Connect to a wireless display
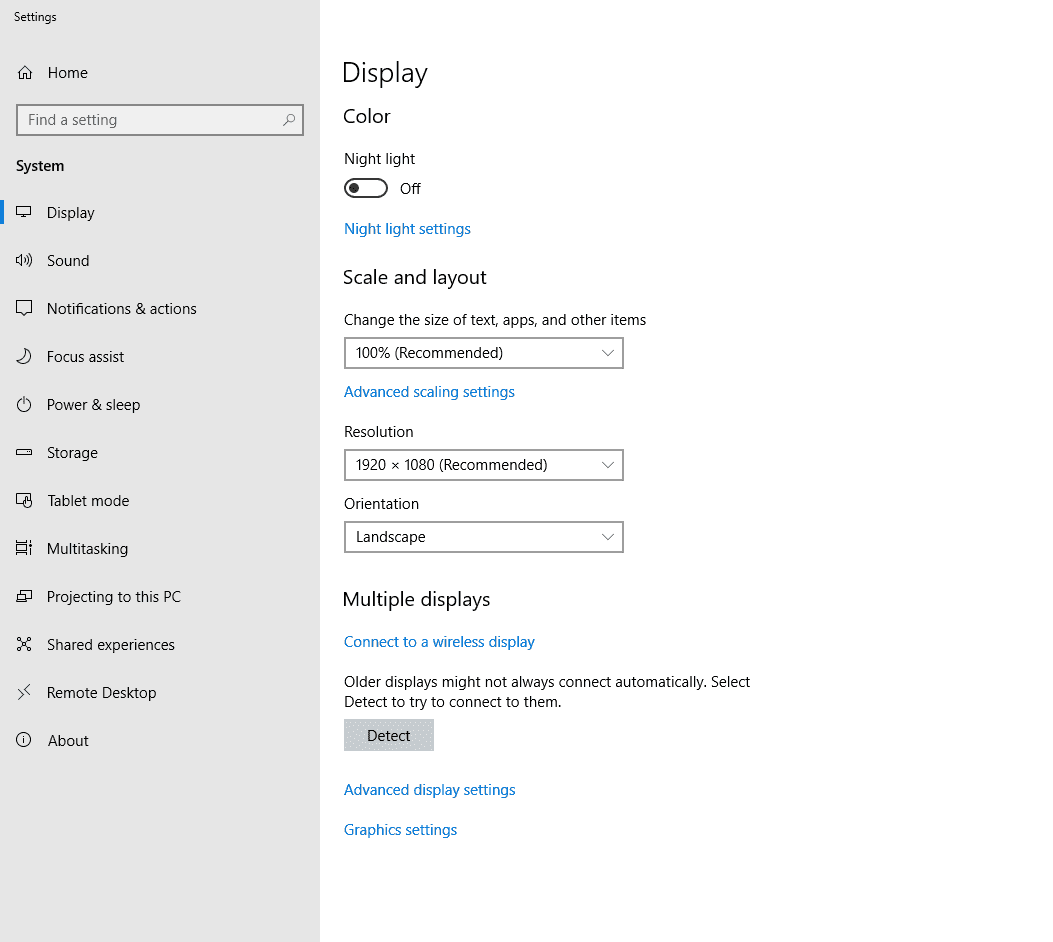1053x942 pixels. (439, 641)
